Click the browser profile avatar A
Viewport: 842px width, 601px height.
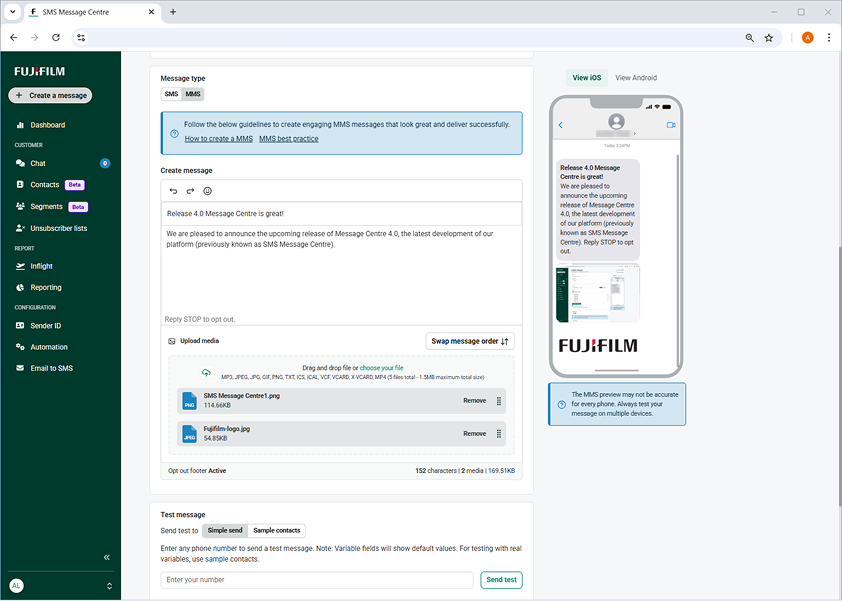pos(807,38)
